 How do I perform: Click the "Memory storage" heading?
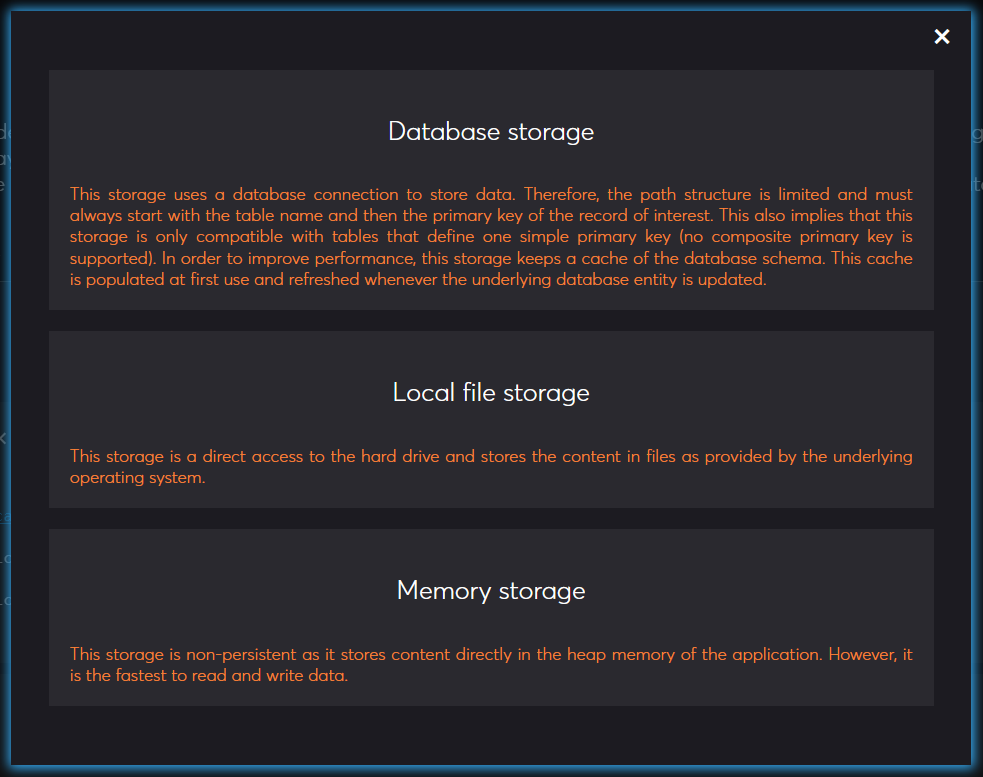point(491,591)
